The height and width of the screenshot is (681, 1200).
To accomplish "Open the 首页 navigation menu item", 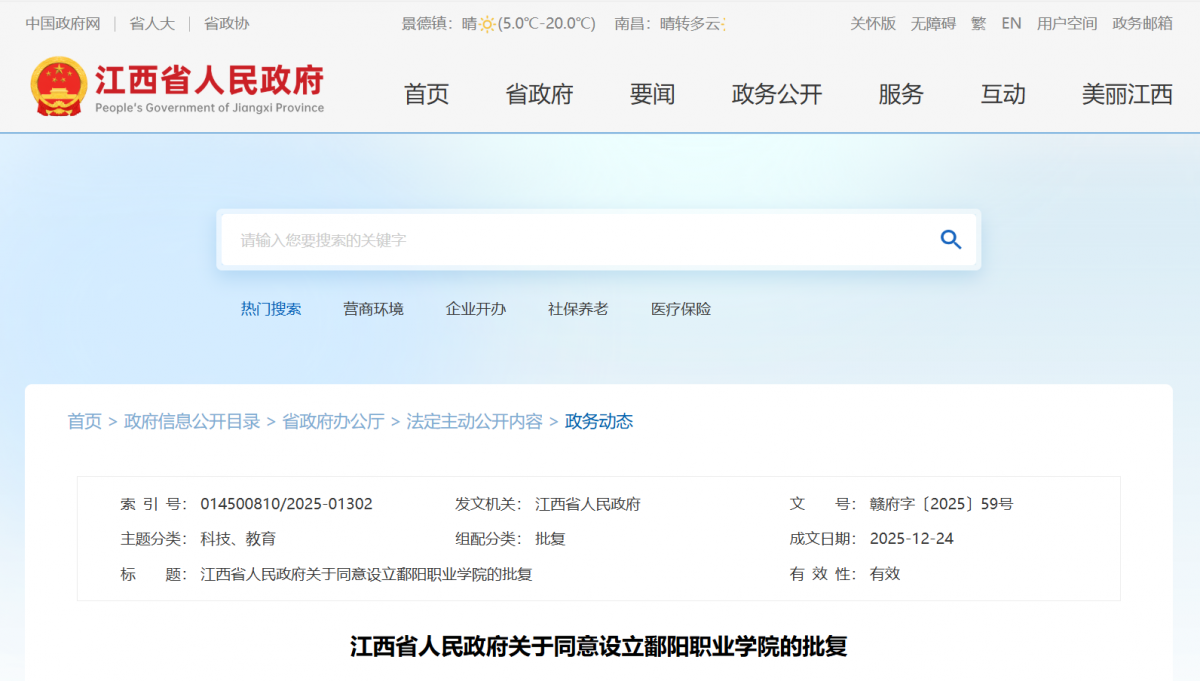I will (x=426, y=94).
